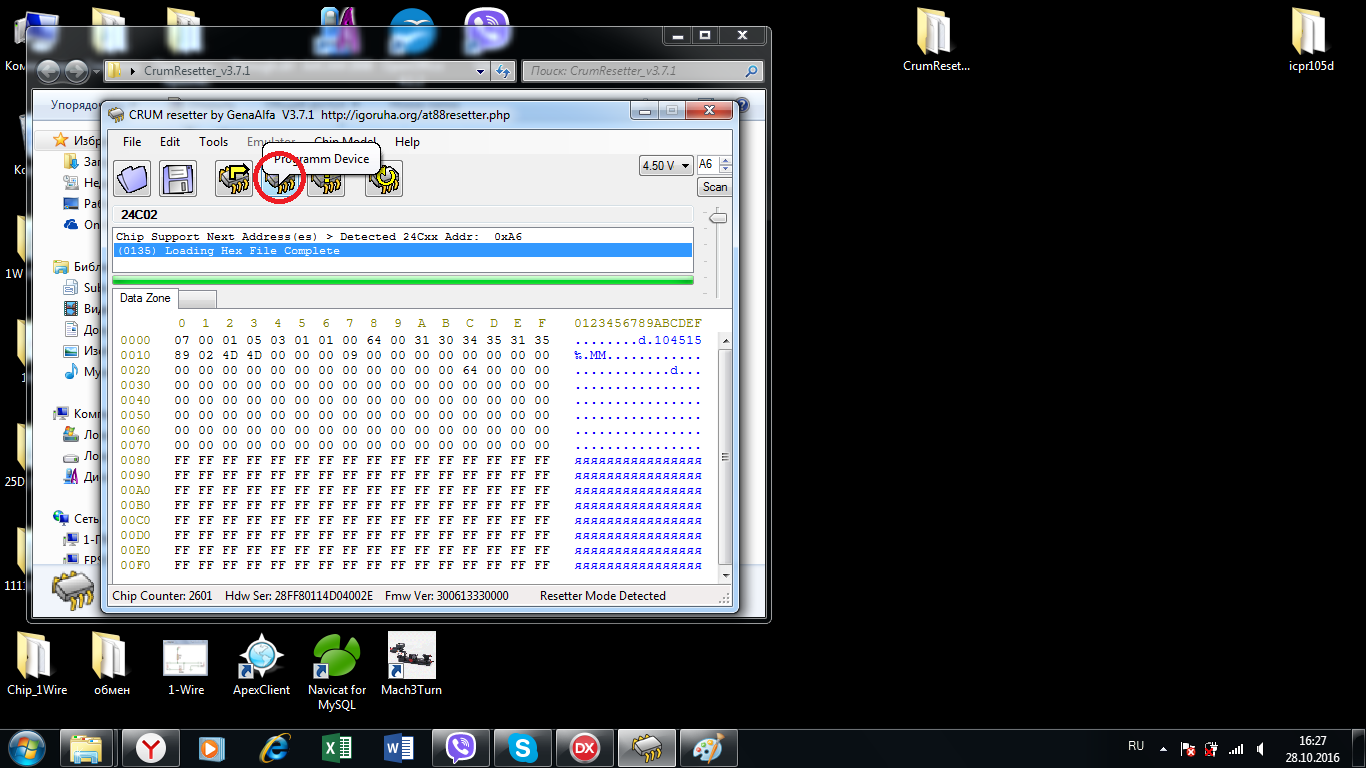Click the ASCII text "........d.104515"

(638, 340)
